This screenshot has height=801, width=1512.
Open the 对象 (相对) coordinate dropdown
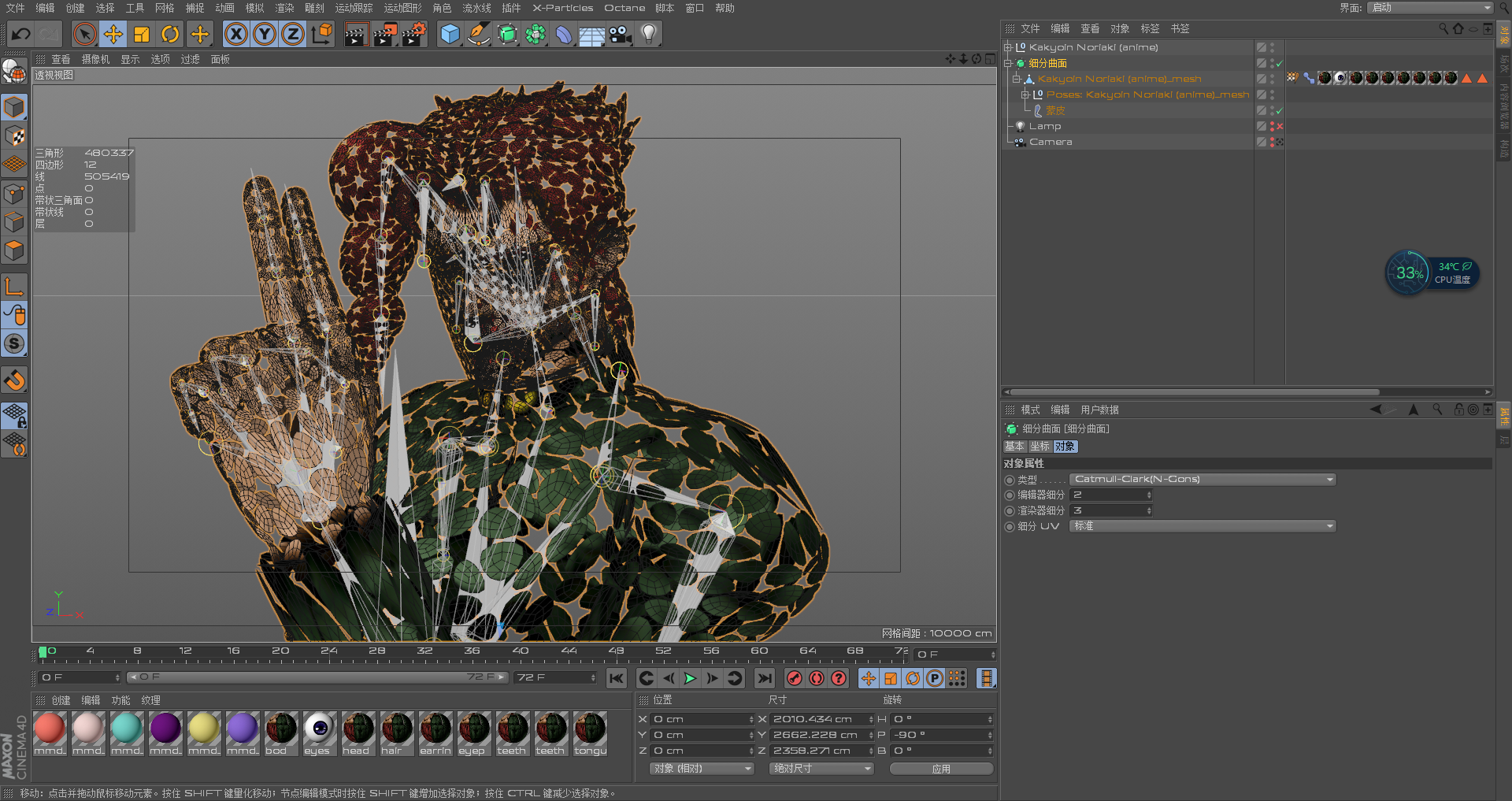(x=702, y=769)
